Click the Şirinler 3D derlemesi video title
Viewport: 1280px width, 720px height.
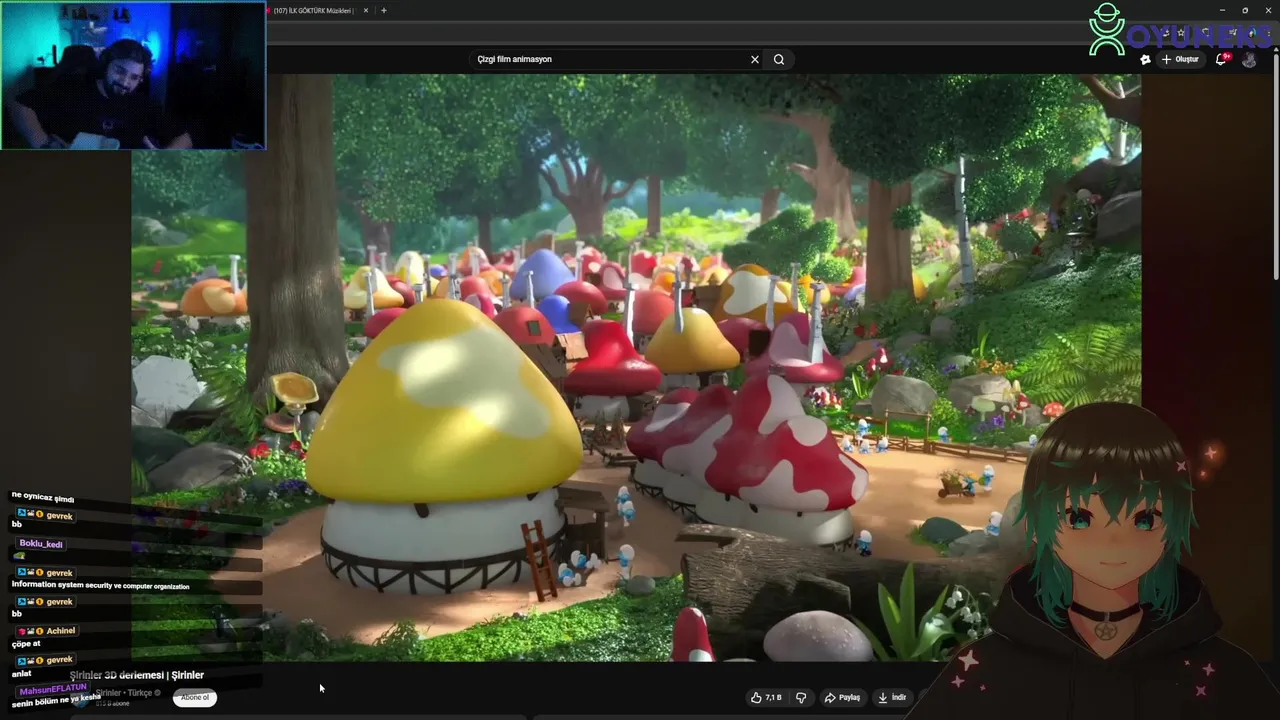click(x=137, y=675)
